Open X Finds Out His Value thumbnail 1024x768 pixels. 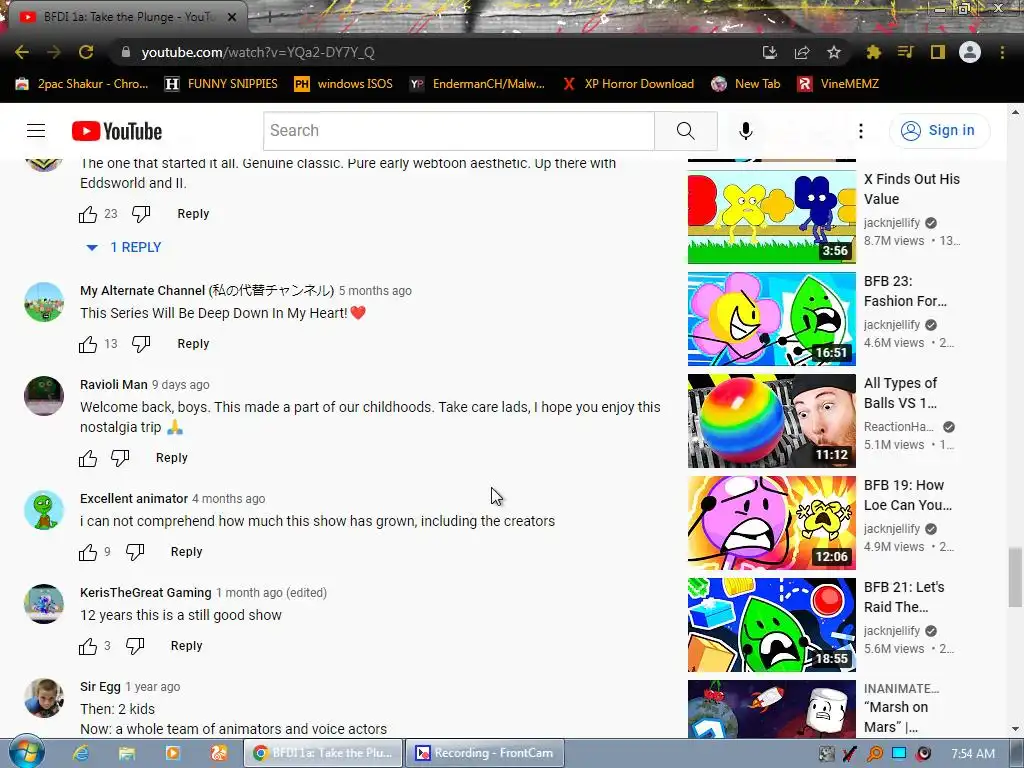click(x=771, y=217)
